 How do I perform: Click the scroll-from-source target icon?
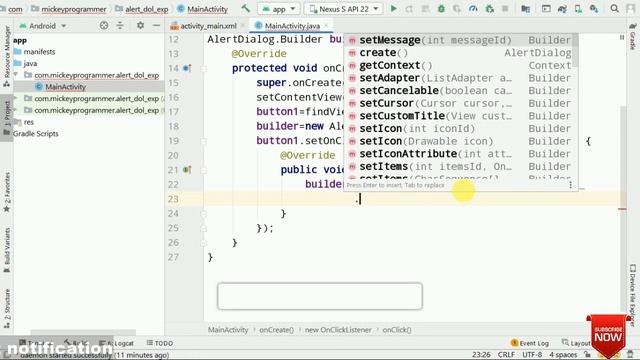104,26
